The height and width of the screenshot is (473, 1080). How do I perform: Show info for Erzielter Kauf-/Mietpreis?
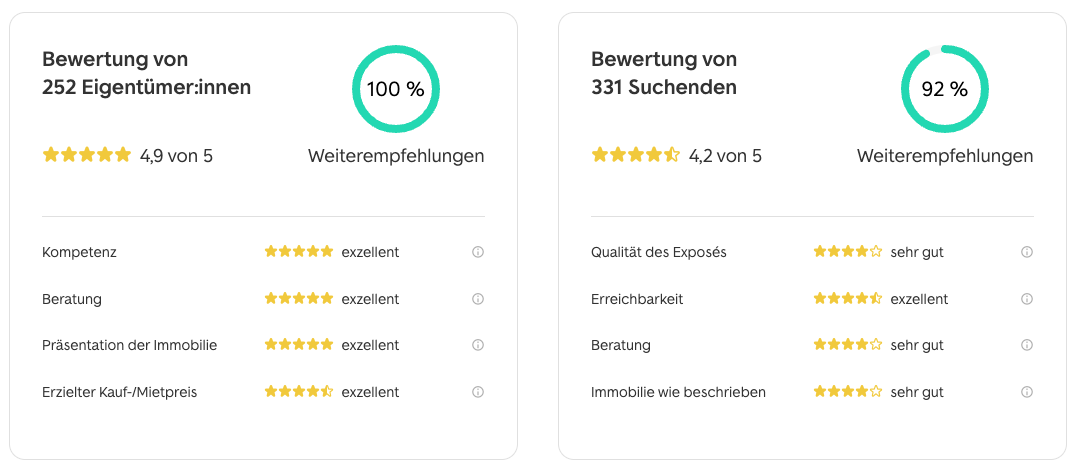pos(478,392)
